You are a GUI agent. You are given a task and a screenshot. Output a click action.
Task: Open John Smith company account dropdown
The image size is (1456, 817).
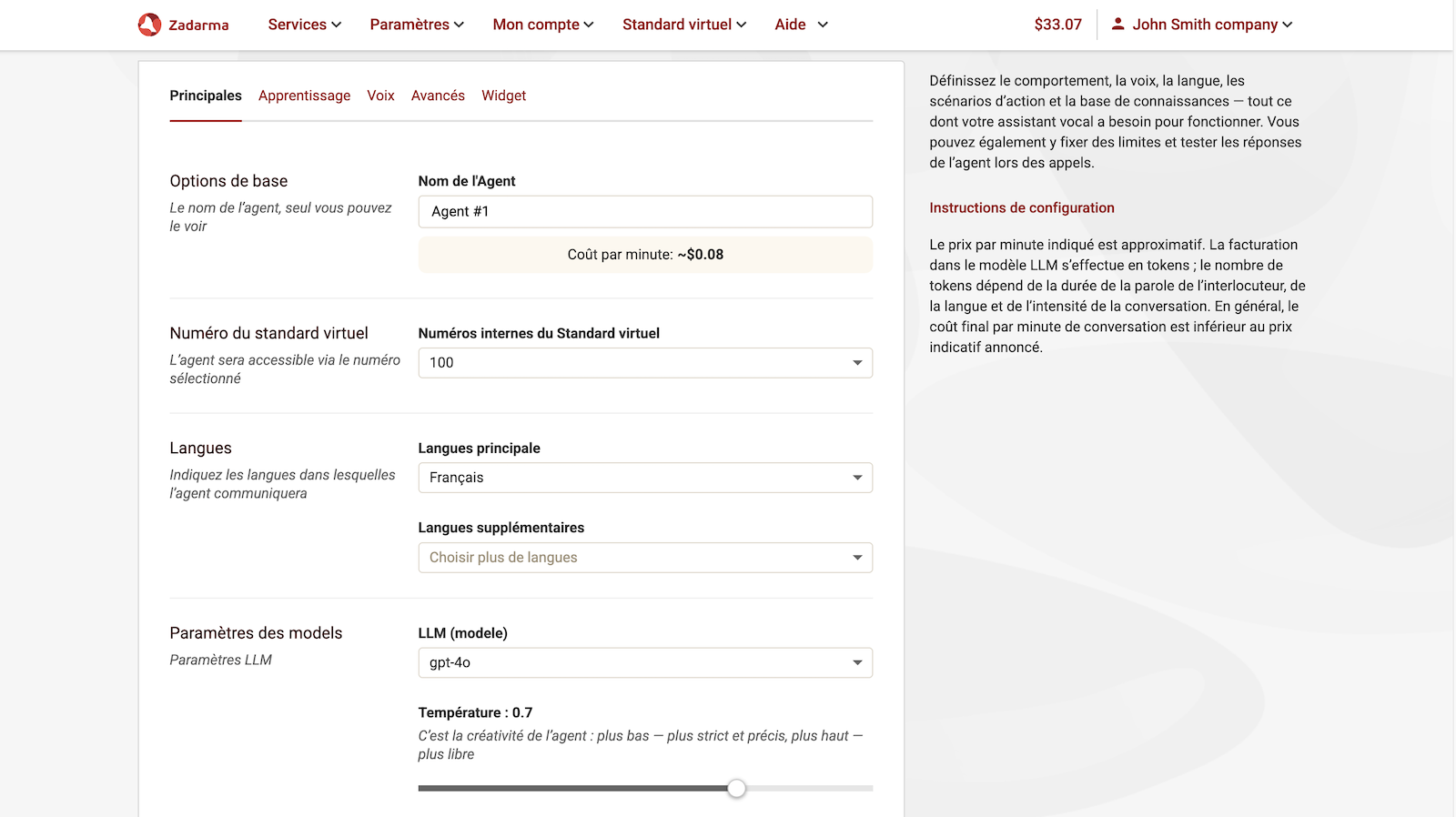point(1211,25)
